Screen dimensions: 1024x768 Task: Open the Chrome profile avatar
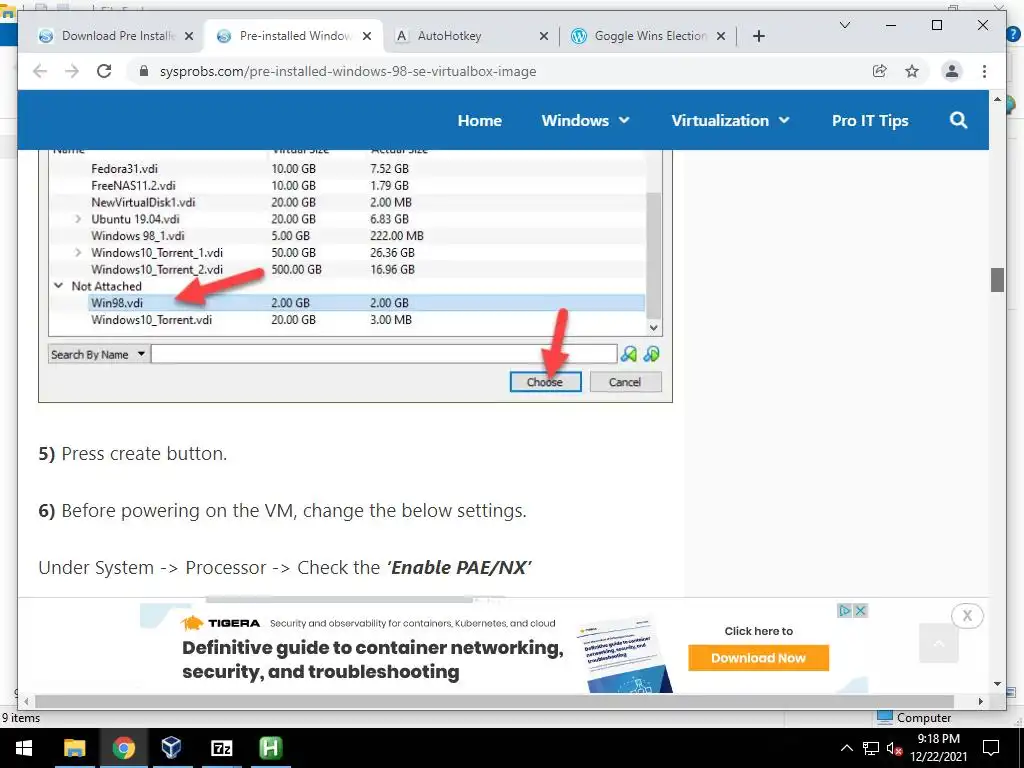pyautogui.click(x=952, y=71)
